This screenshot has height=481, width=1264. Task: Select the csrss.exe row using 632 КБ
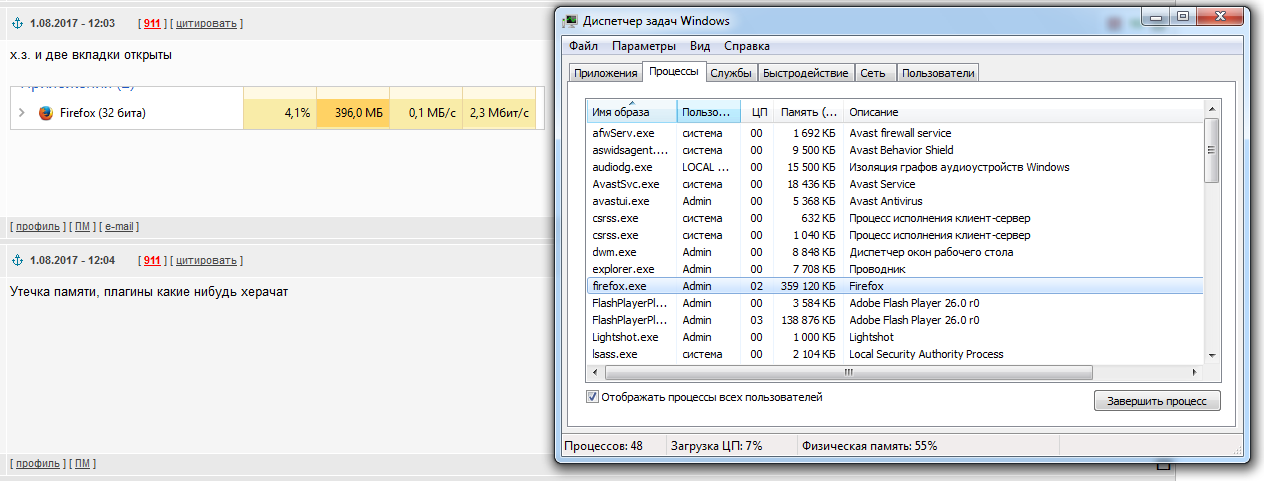click(x=895, y=218)
